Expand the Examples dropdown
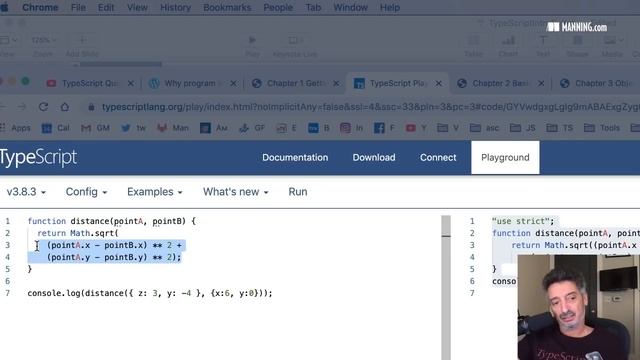640x360 pixels. tap(155, 192)
